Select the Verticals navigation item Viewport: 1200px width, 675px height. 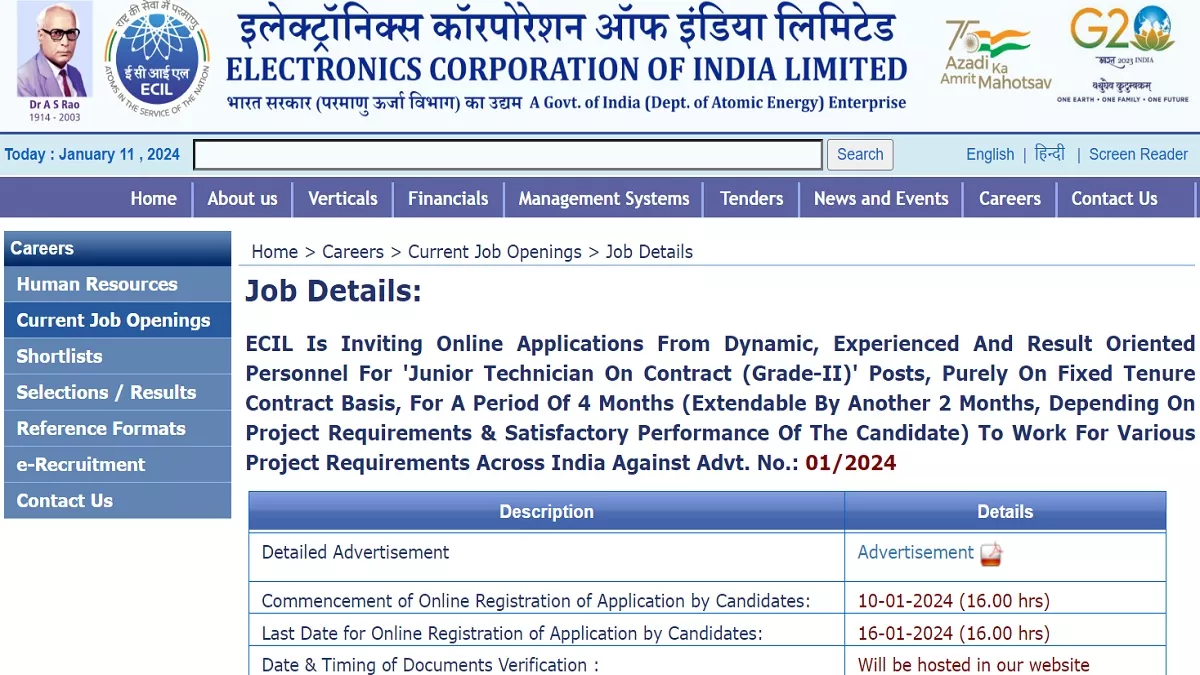coord(342,199)
